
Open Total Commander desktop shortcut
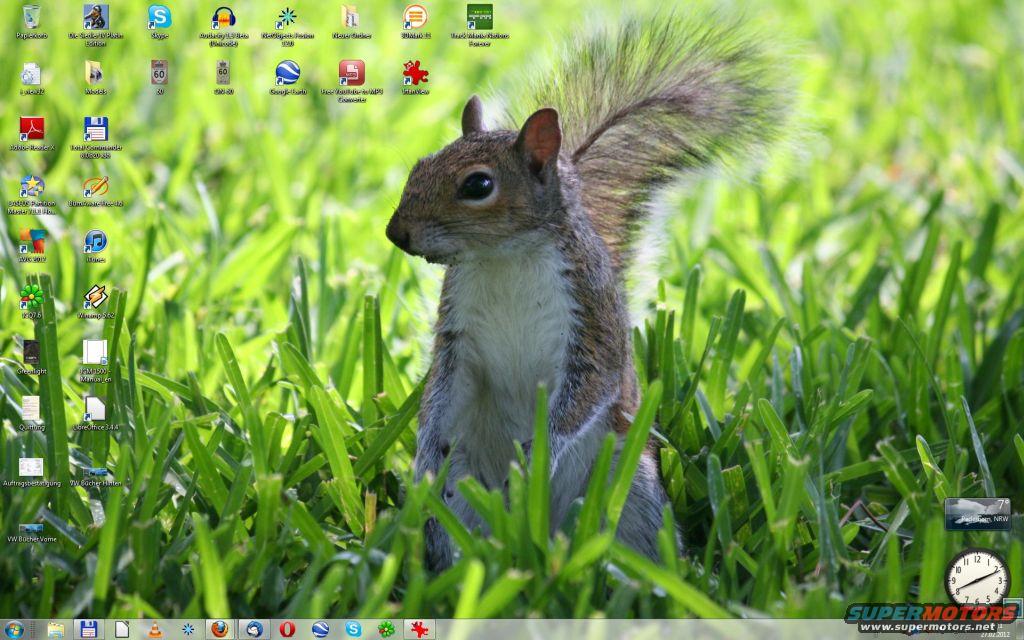(96, 129)
